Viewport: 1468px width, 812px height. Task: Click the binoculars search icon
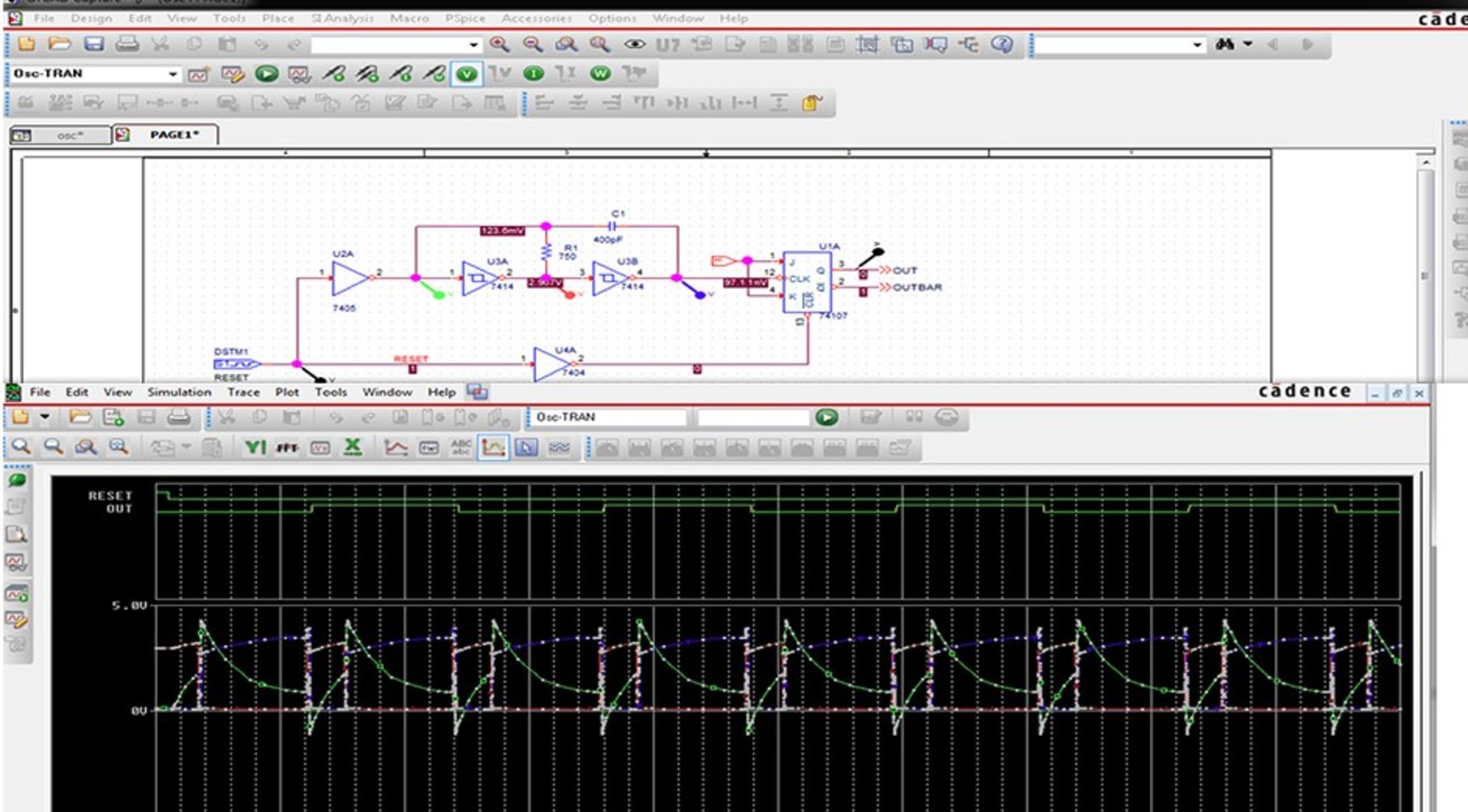(1225, 44)
